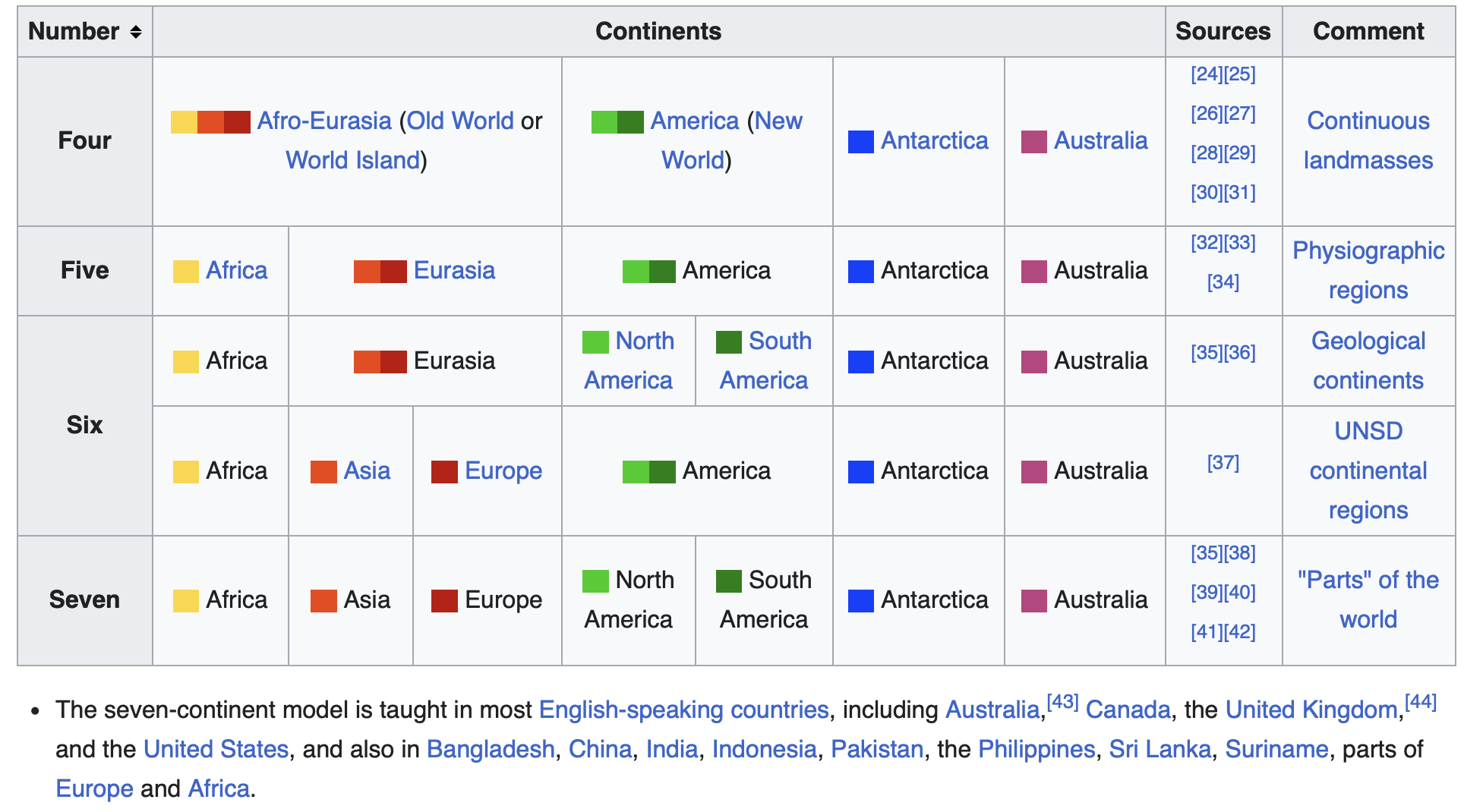
Task: Open citation reference [37]
Action: (x=1223, y=463)
